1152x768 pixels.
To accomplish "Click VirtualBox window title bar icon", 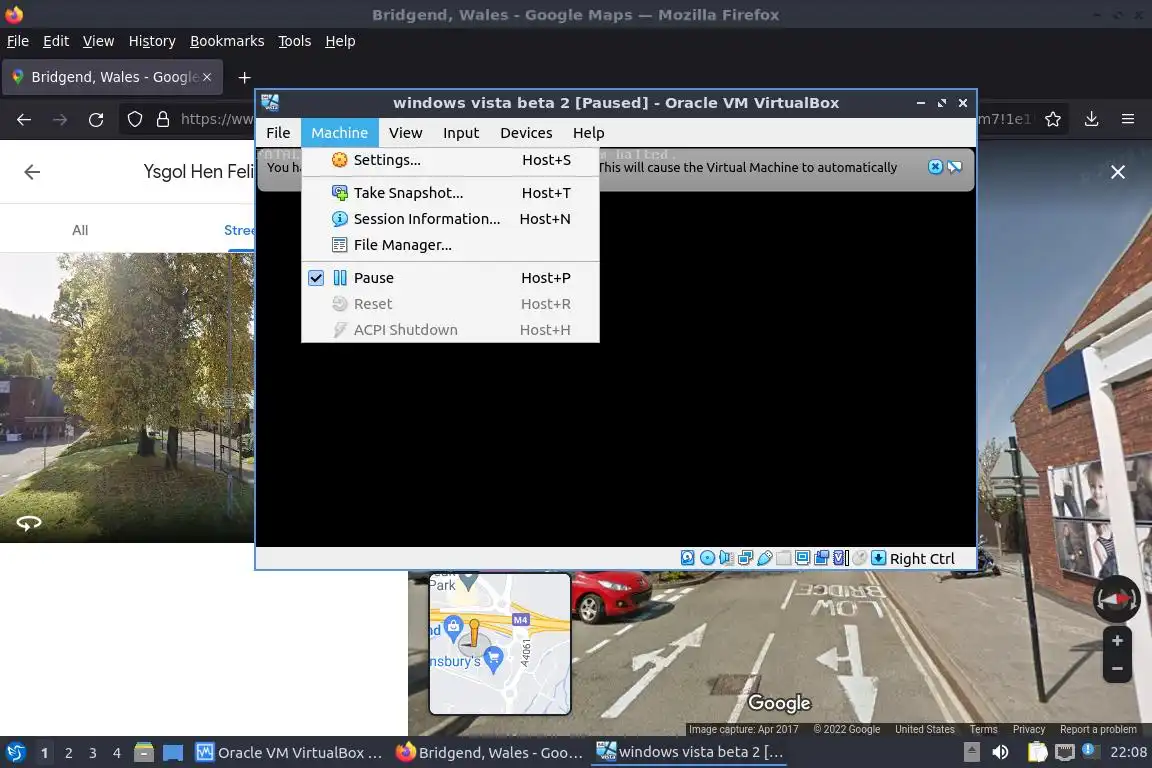I will pos(270,103).
